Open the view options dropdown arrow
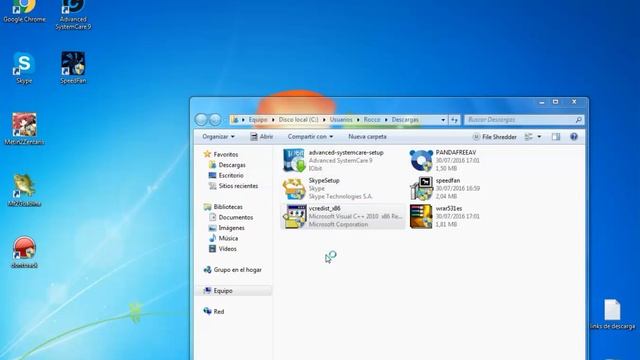The height and width of the screenshot is (360, 640). tap(539, 137)
